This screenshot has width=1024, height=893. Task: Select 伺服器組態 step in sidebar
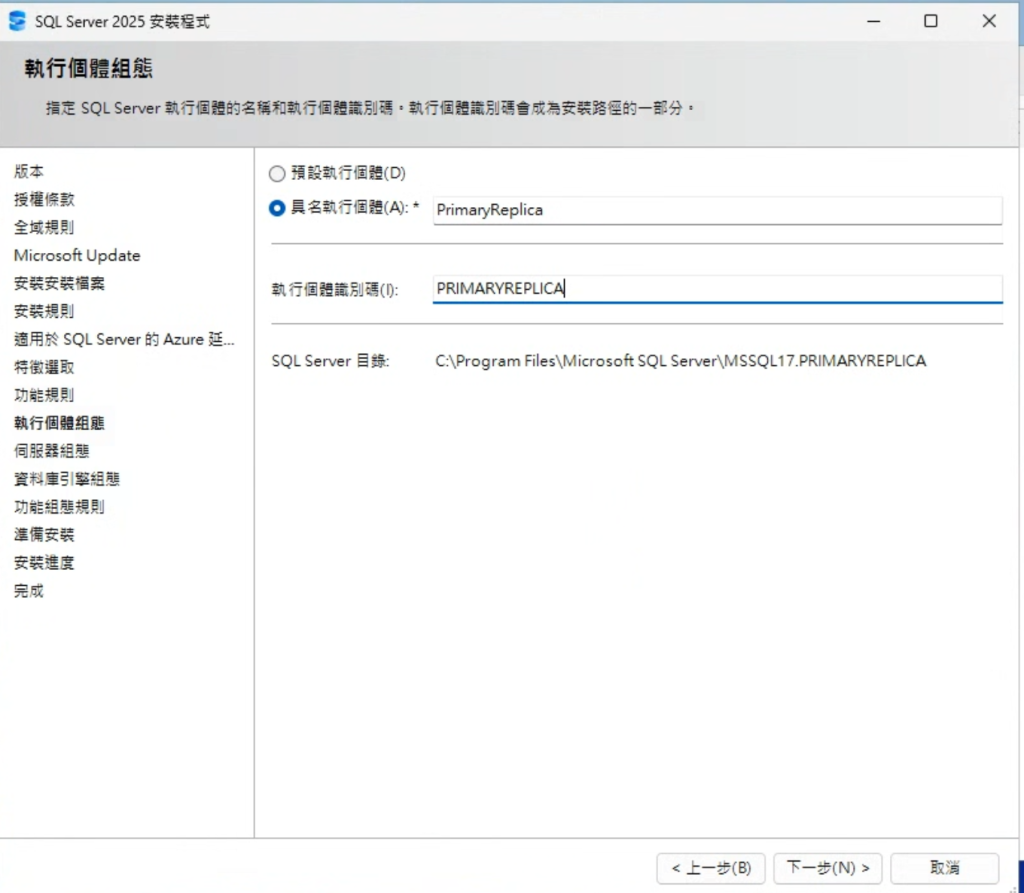(52, 451)
